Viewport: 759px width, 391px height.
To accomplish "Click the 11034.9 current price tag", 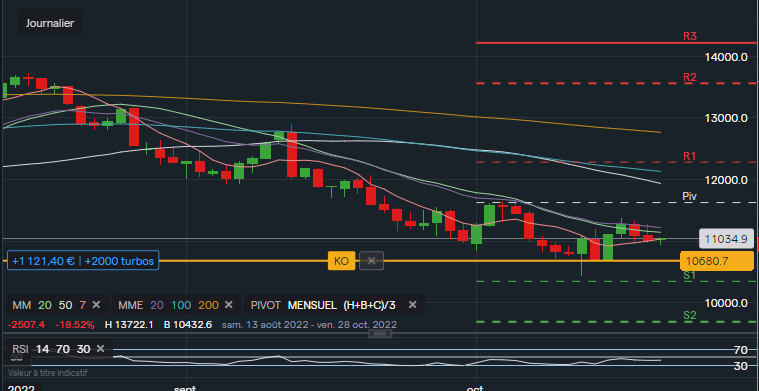I will (x=726, y=239).
